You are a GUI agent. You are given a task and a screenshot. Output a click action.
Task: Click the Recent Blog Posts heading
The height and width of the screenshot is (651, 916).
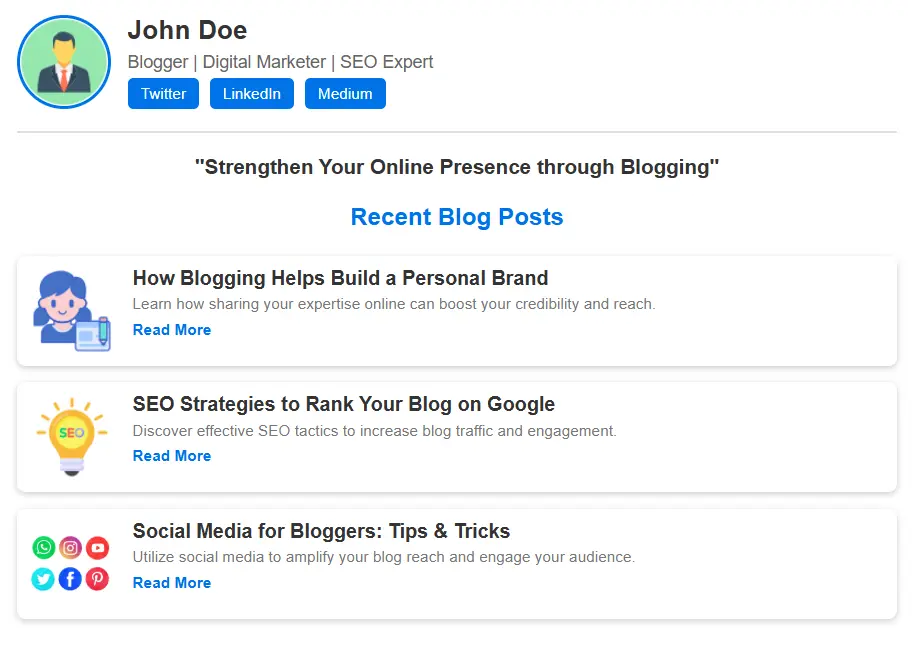(x=456, y=217)
